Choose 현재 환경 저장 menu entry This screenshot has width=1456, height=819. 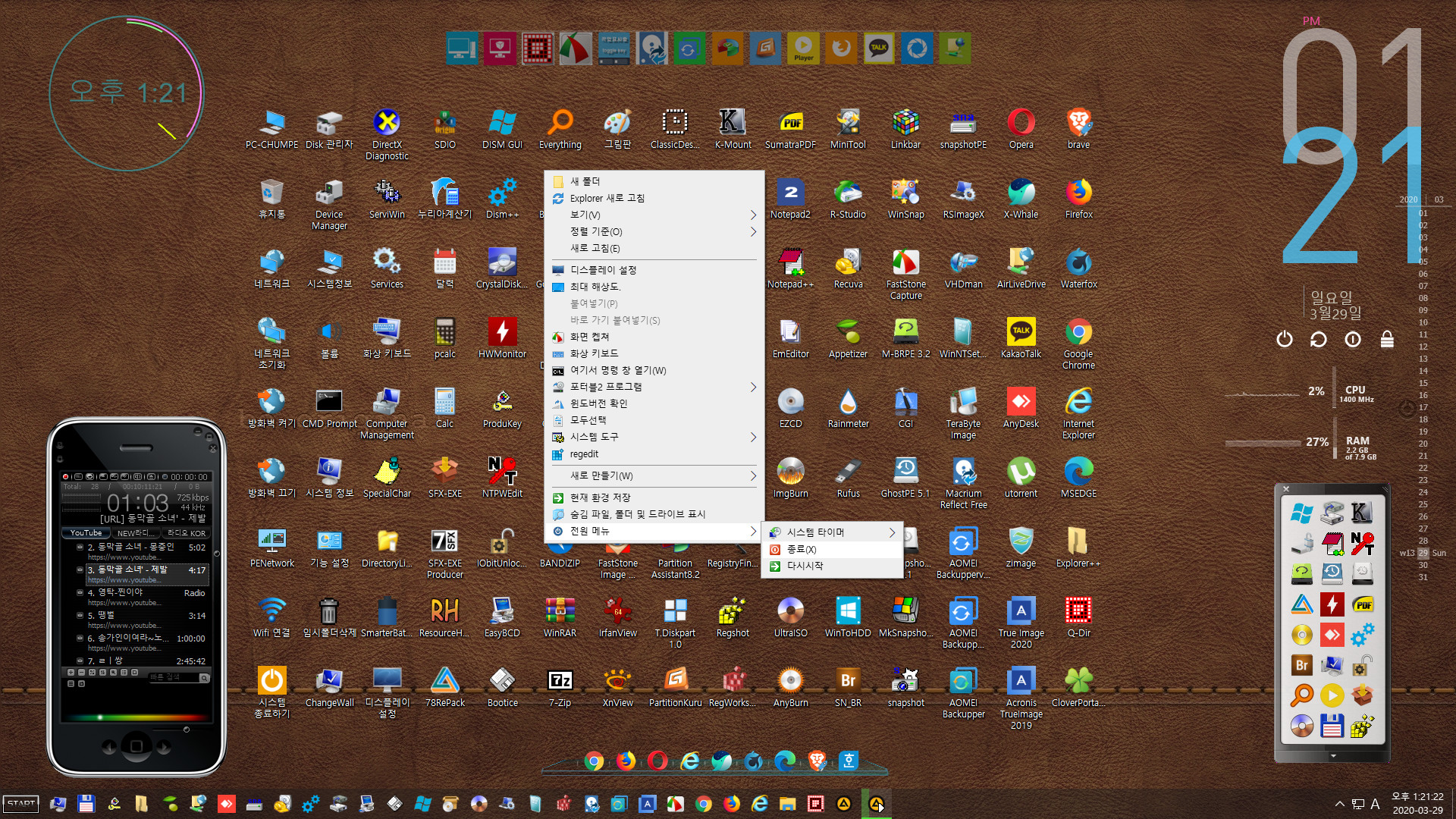tap(654, 497)
